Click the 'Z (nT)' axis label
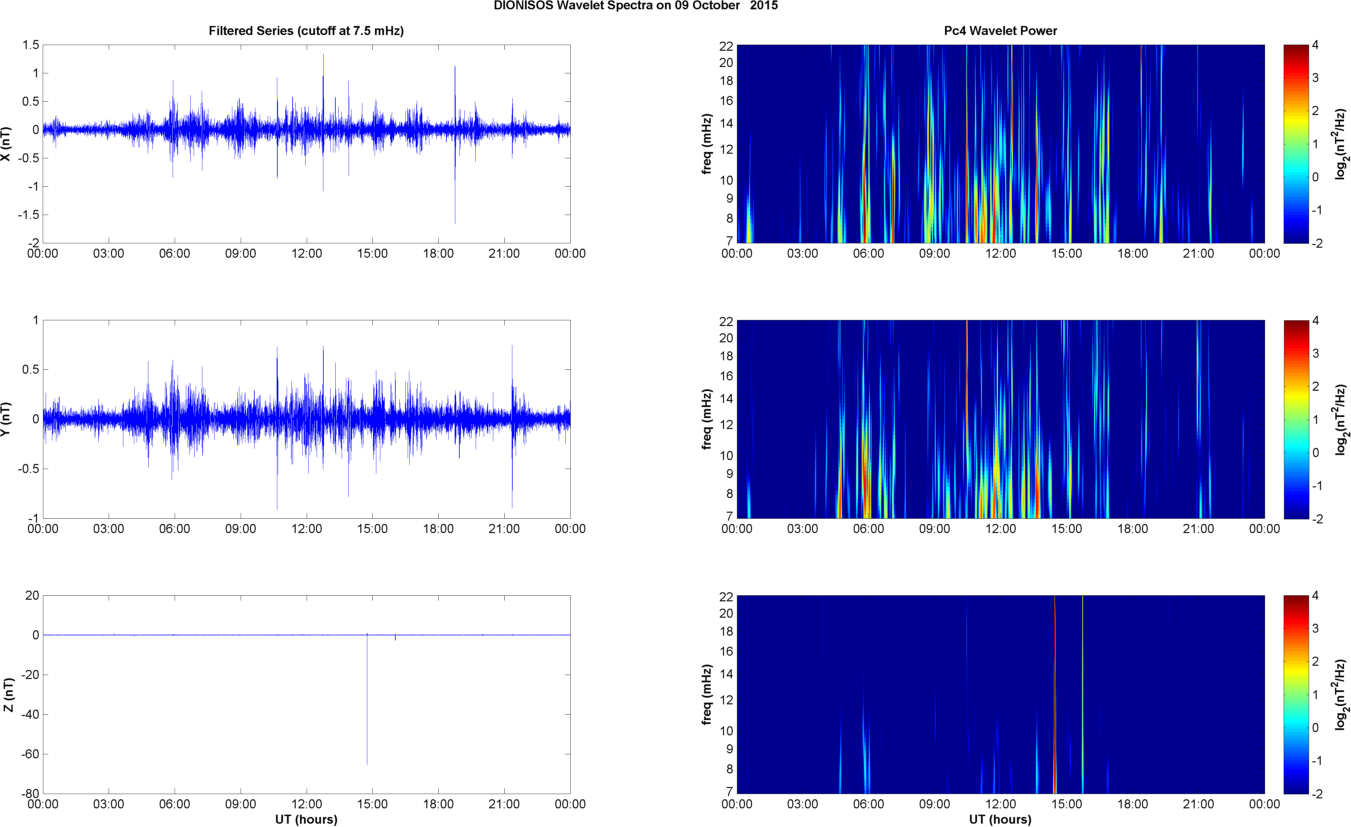Image resolution: width=1351 pixels, height=827 pixels. pyautogui.click(x=7, y=694)
